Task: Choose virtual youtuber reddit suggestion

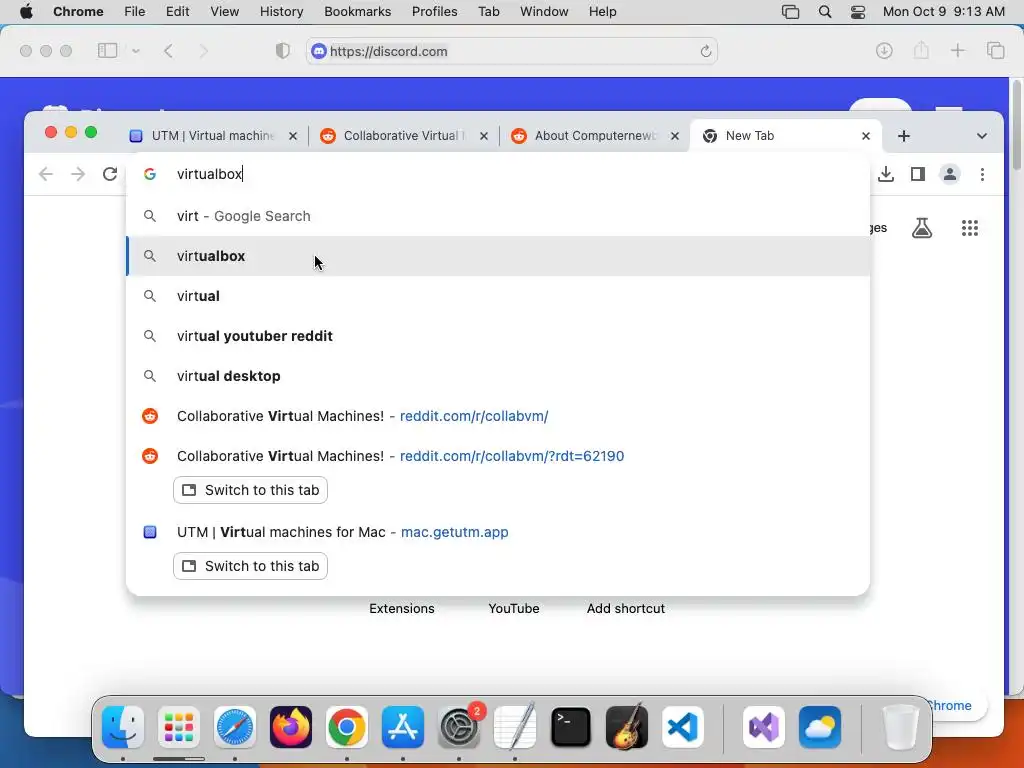Action: pyautogui.click(x=498, y=336)
